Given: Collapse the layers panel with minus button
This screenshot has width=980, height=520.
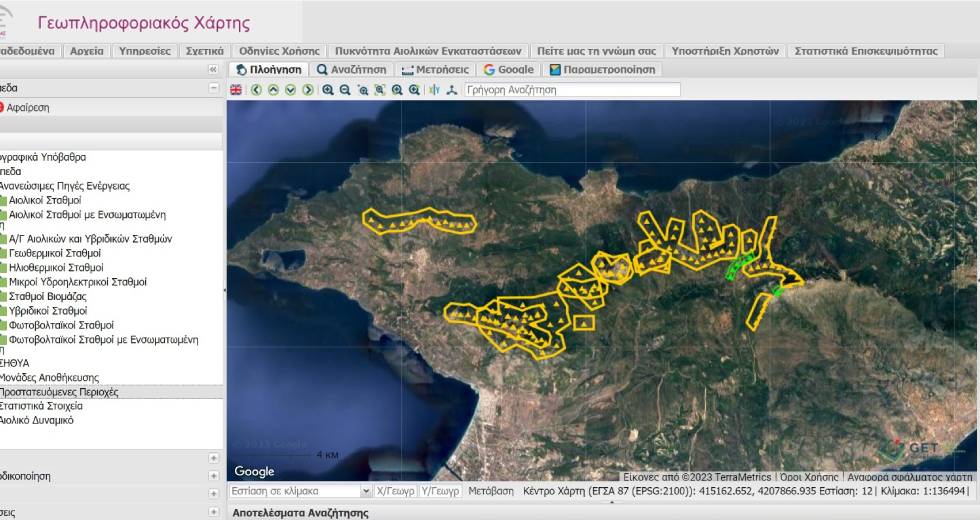Looking at the screenshot, I should [x=213, y=88].
